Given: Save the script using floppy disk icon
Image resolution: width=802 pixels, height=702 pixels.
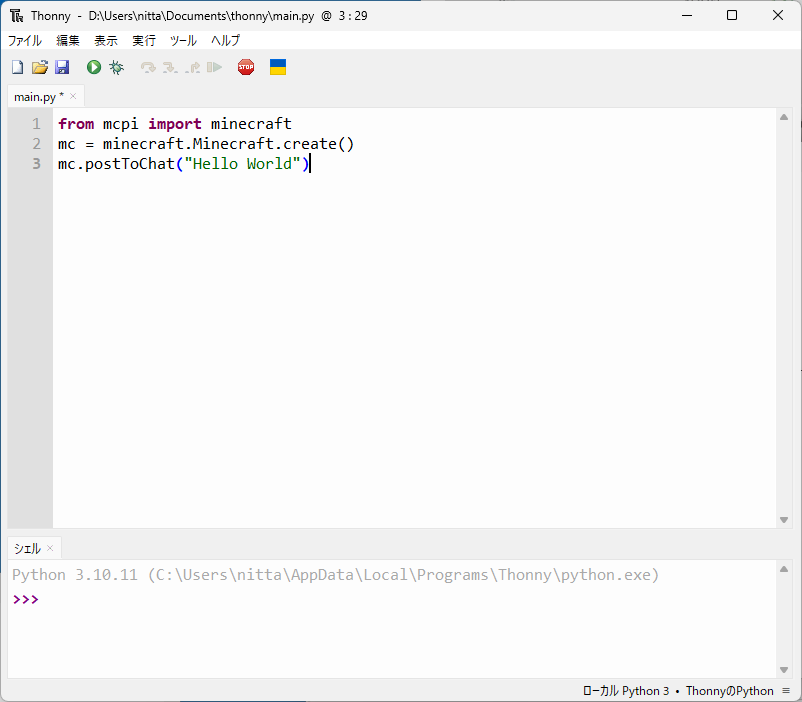Looking at the screenshot, I should 62,67.
